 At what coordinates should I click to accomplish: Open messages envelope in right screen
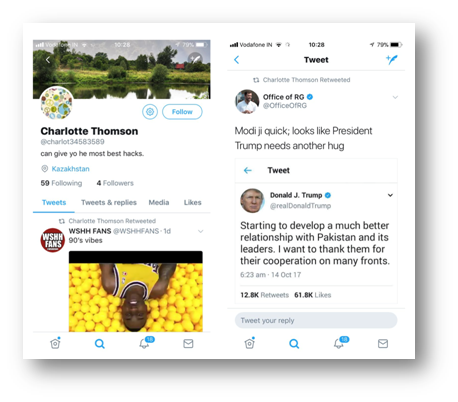tap(383, 343)
